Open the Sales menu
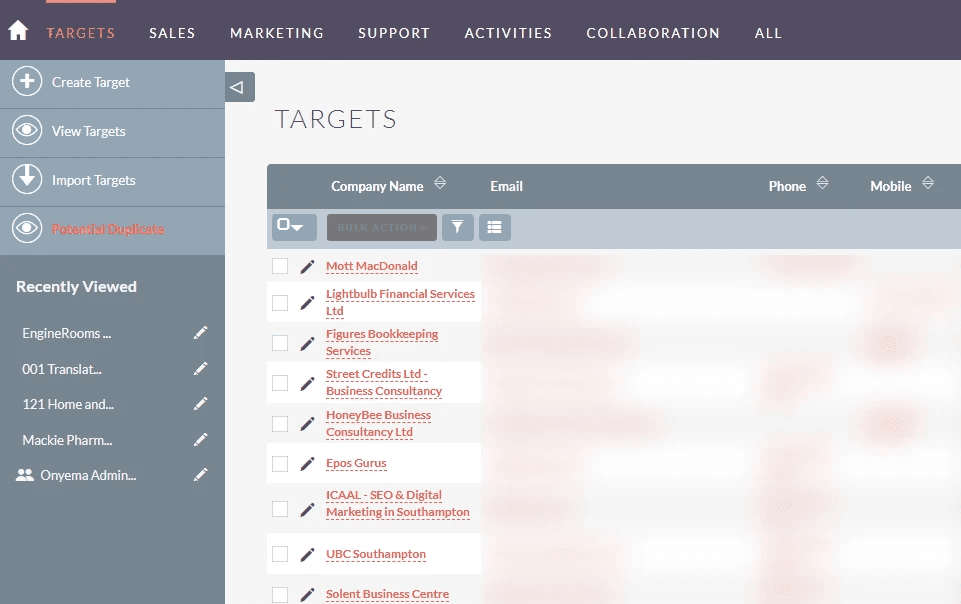Image resolution: width=961 pixels, height=604 pixels. click(172, 33)
